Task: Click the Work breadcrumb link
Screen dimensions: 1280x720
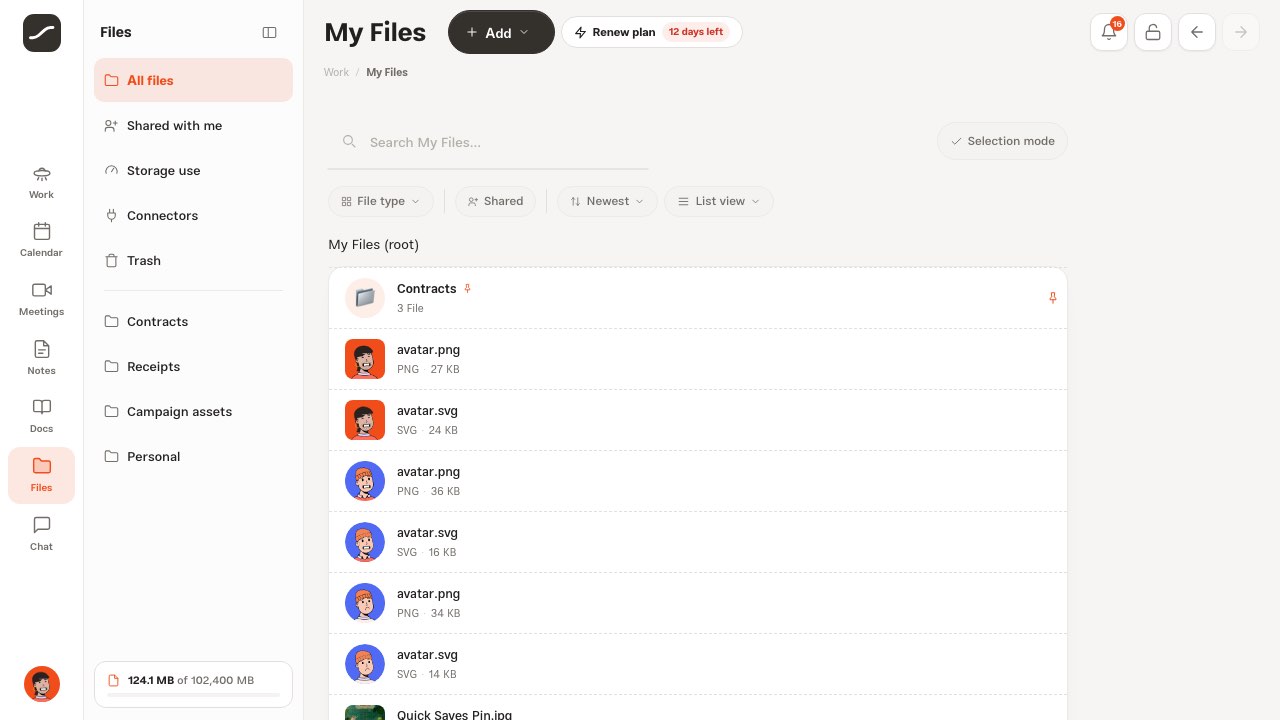Action: pyautogui.click(x=336, y=72)
